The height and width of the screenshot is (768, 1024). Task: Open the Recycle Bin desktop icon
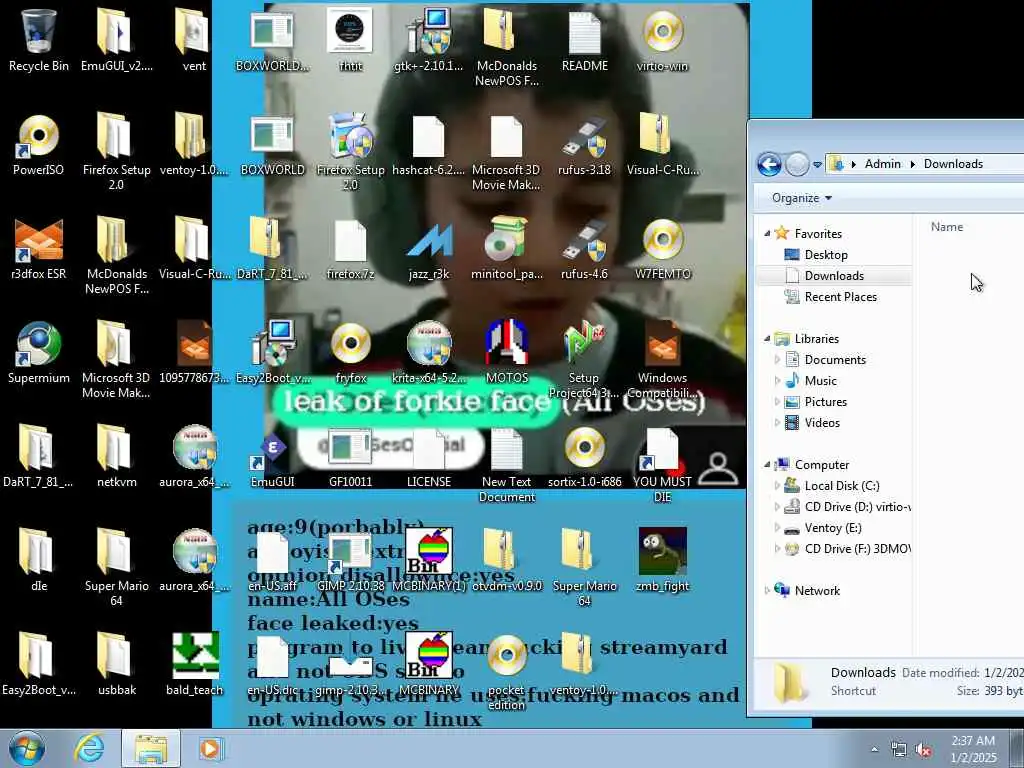(39, 39)
